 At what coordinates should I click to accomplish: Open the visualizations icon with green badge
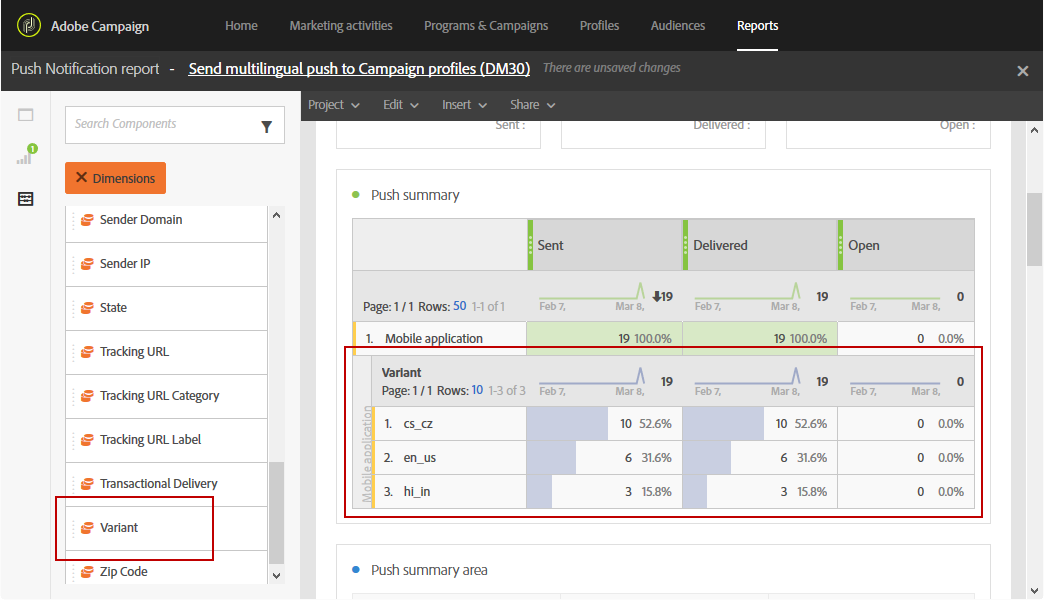click(x=26, y=154)
